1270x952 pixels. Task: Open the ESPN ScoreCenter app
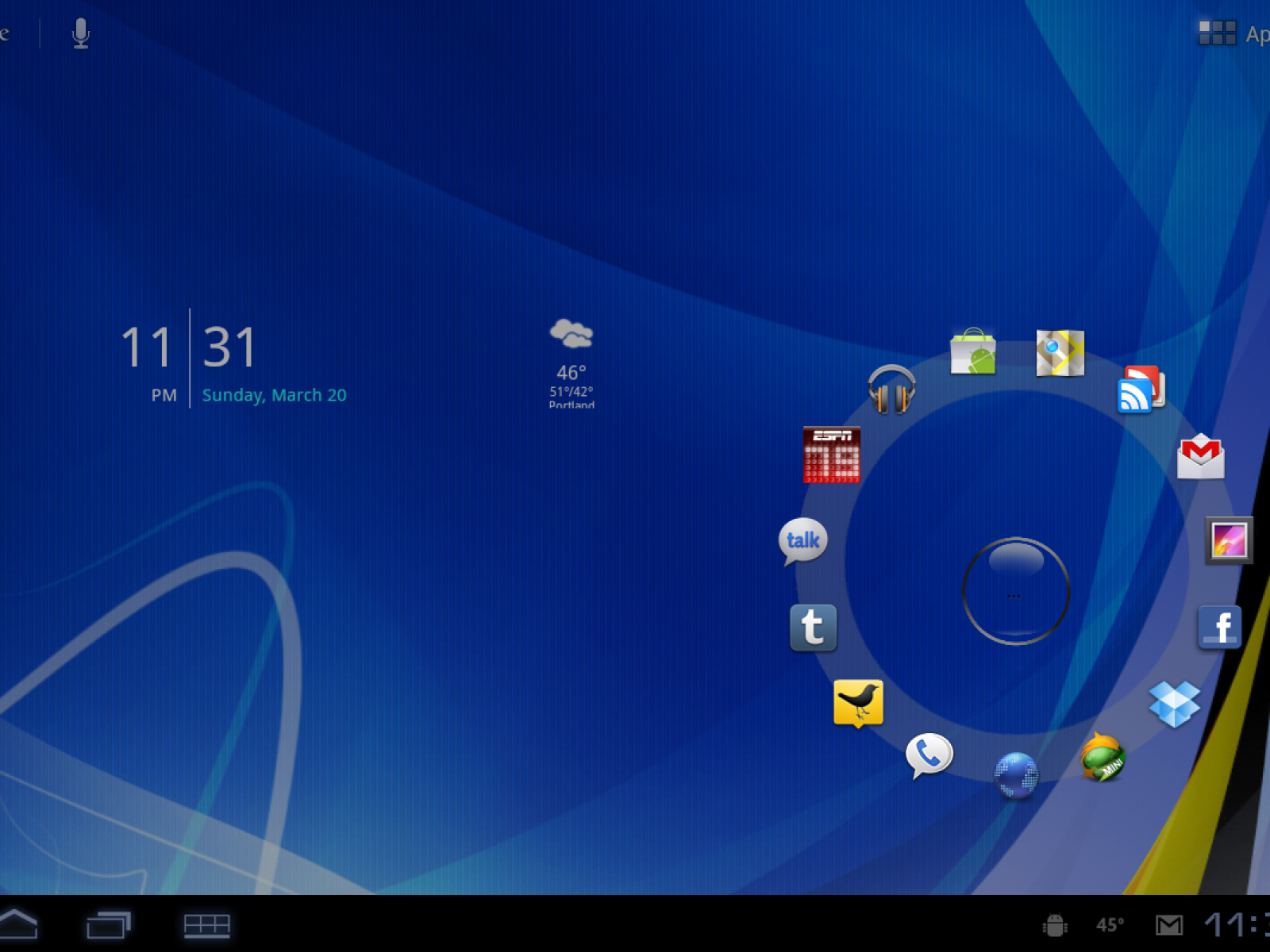(831, 455)
